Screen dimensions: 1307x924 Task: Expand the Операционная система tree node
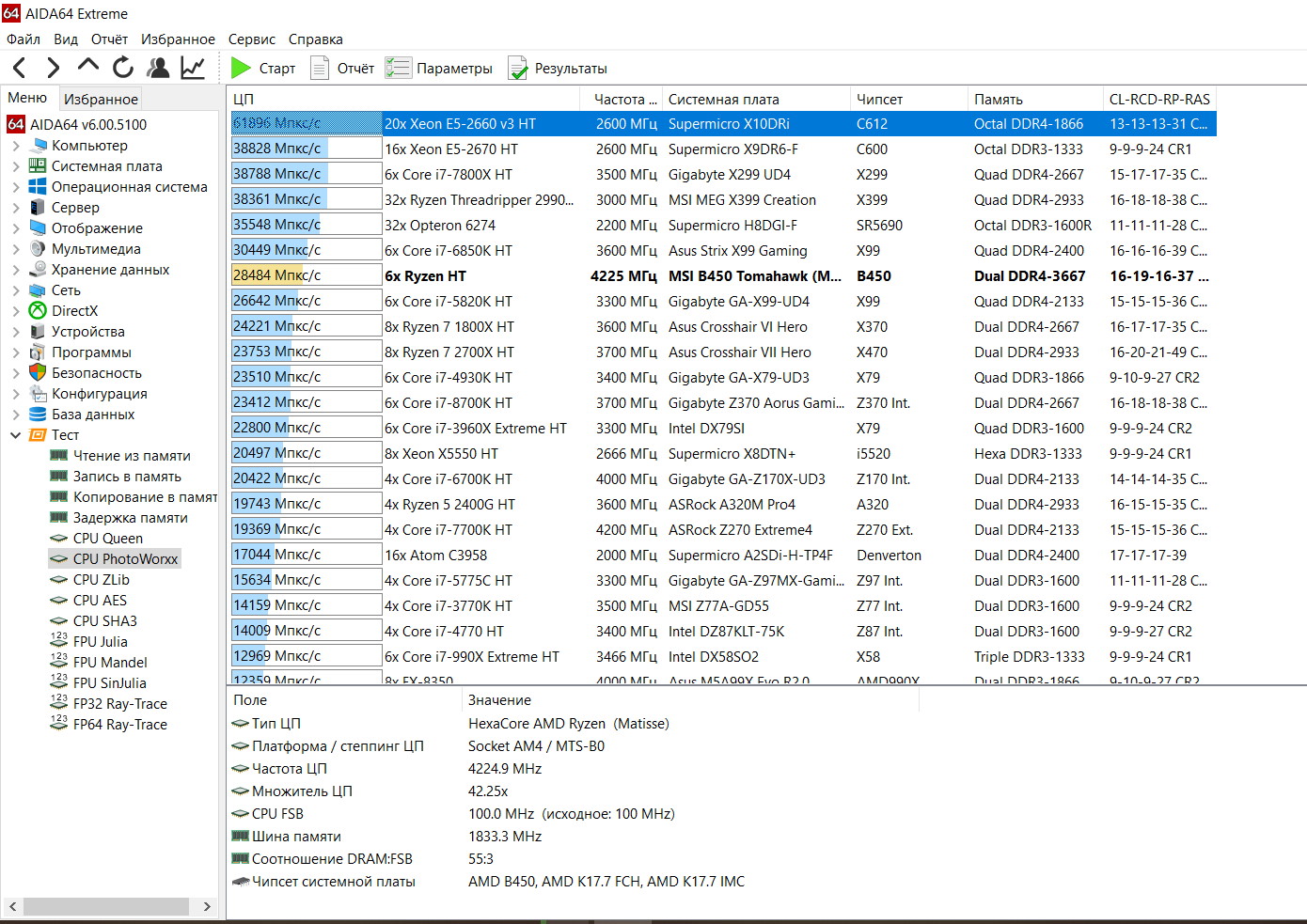pyautogui.click(x=15, y=187)
